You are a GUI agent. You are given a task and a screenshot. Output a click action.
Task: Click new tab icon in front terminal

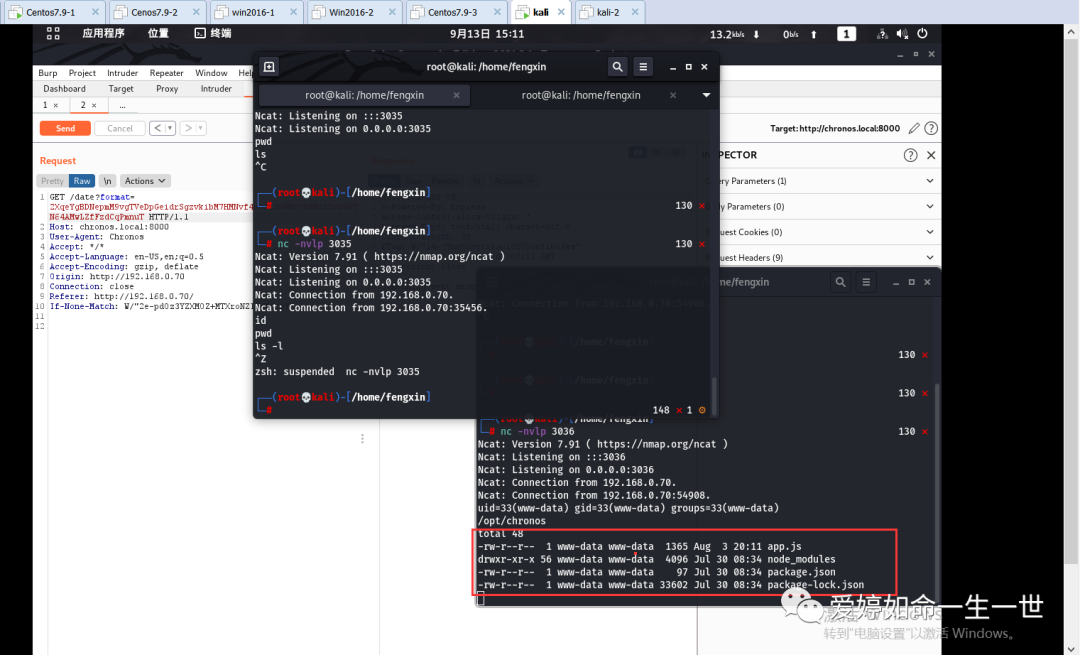point(269,67)
